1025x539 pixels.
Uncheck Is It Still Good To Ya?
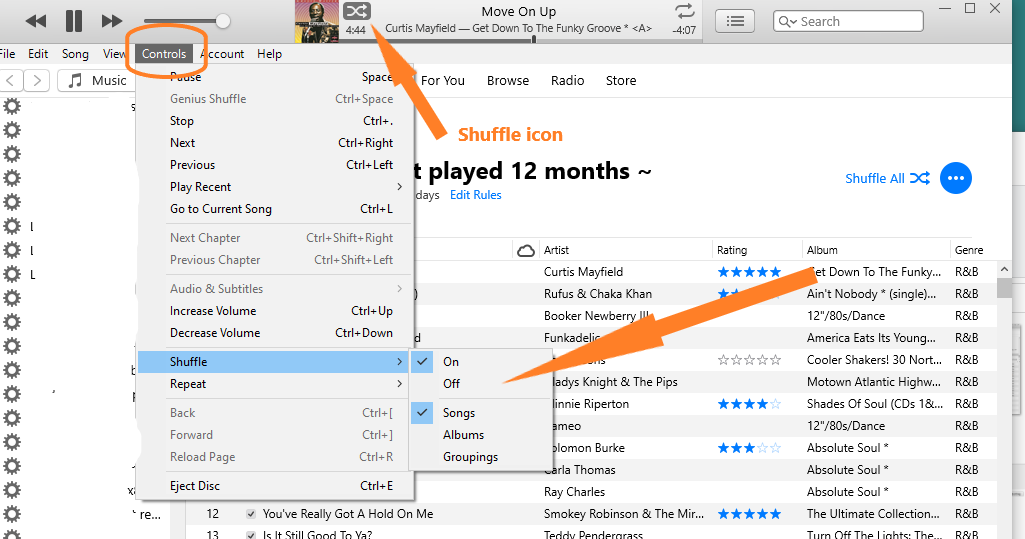tap(251, 535)
